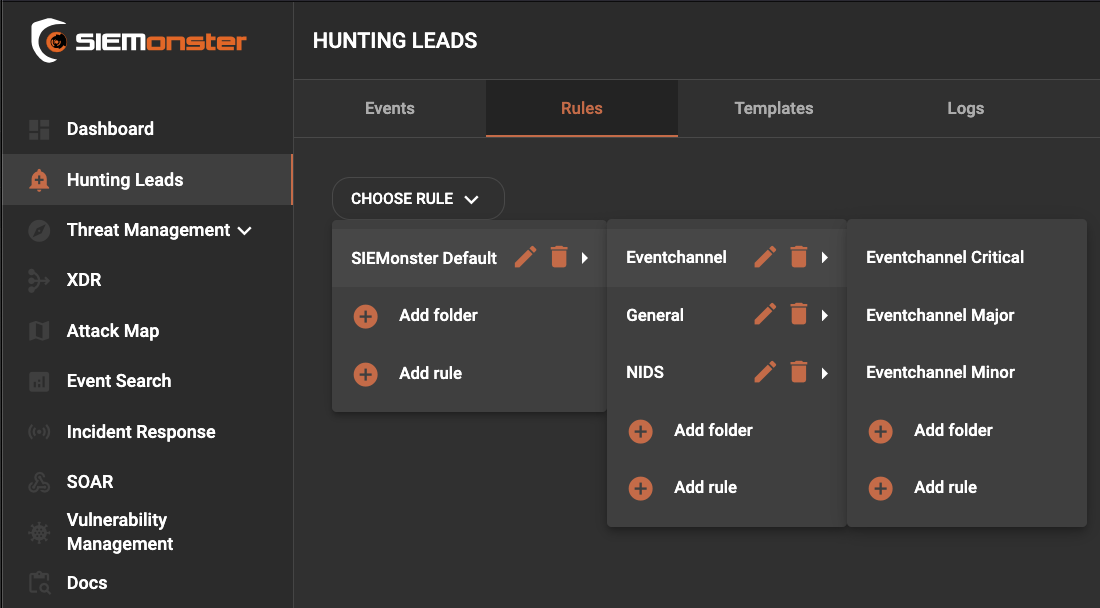
Task: Switch to the Templates tab
Action: coord(773,108)
